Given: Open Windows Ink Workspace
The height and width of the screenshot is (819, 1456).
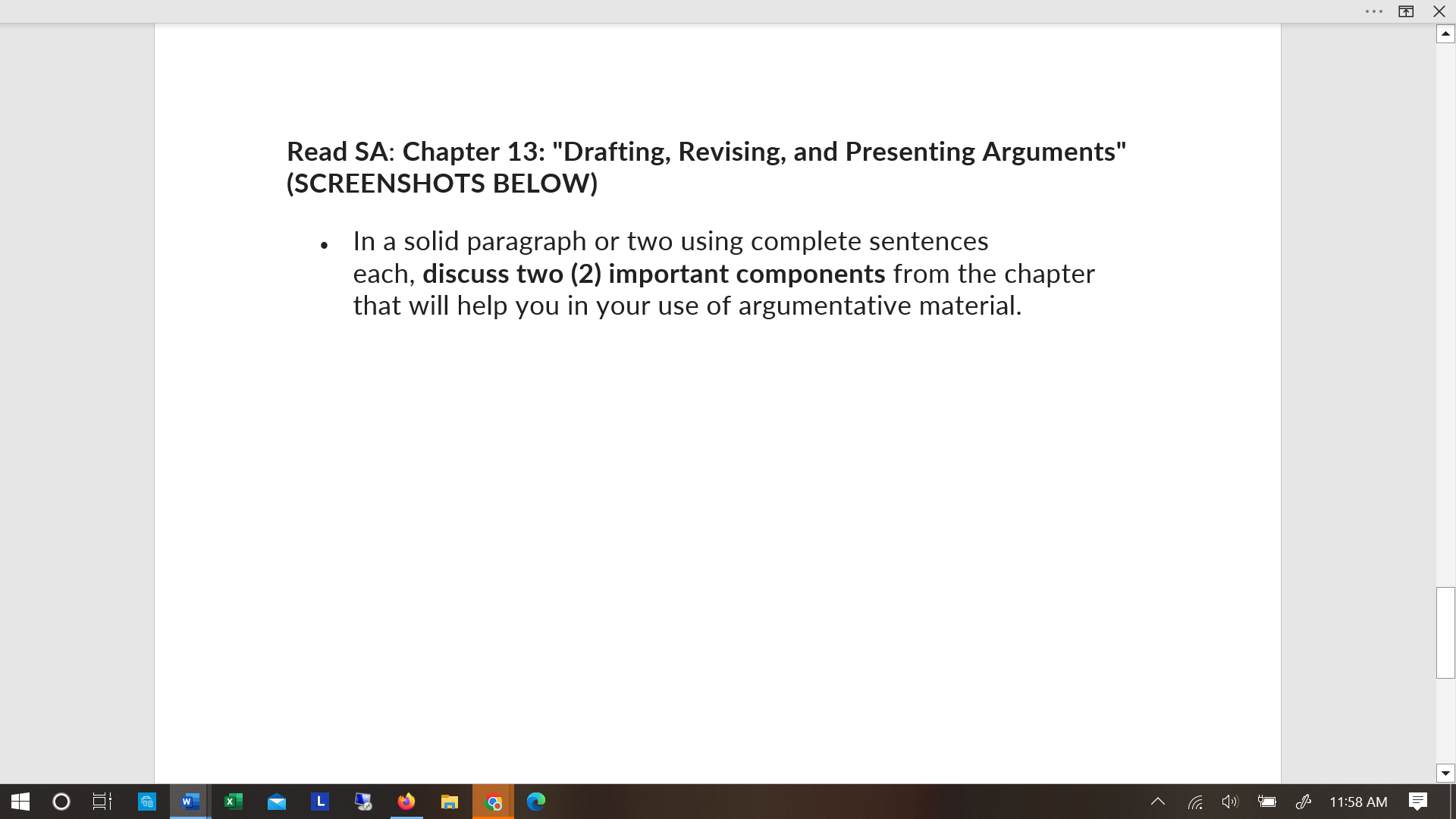Looking at the screenshot, I should tap(1304, 802).
